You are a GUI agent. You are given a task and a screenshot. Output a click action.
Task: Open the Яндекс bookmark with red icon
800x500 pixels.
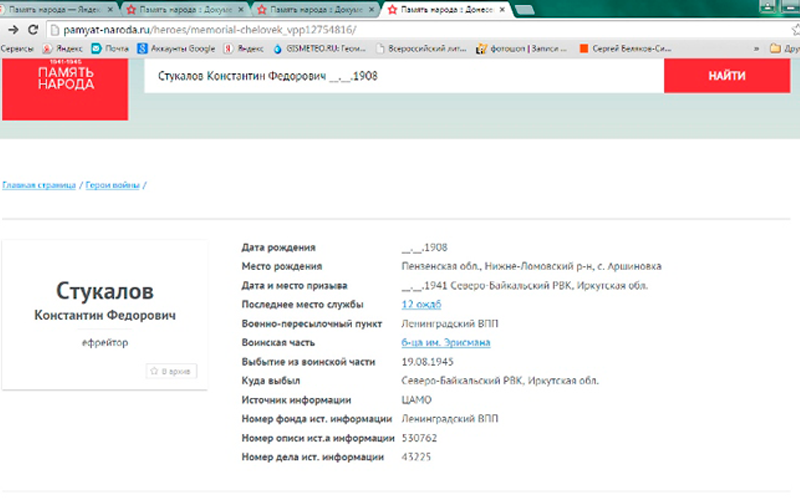coord(62,48)
